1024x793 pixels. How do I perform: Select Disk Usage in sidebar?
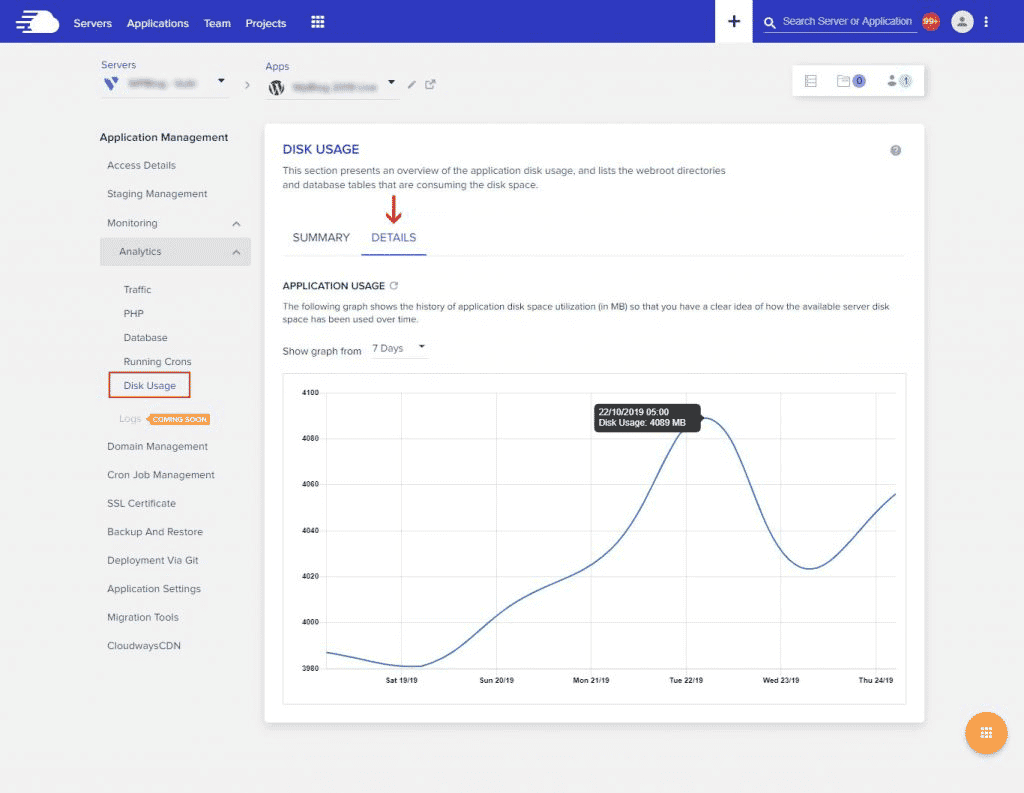(150, 385)
